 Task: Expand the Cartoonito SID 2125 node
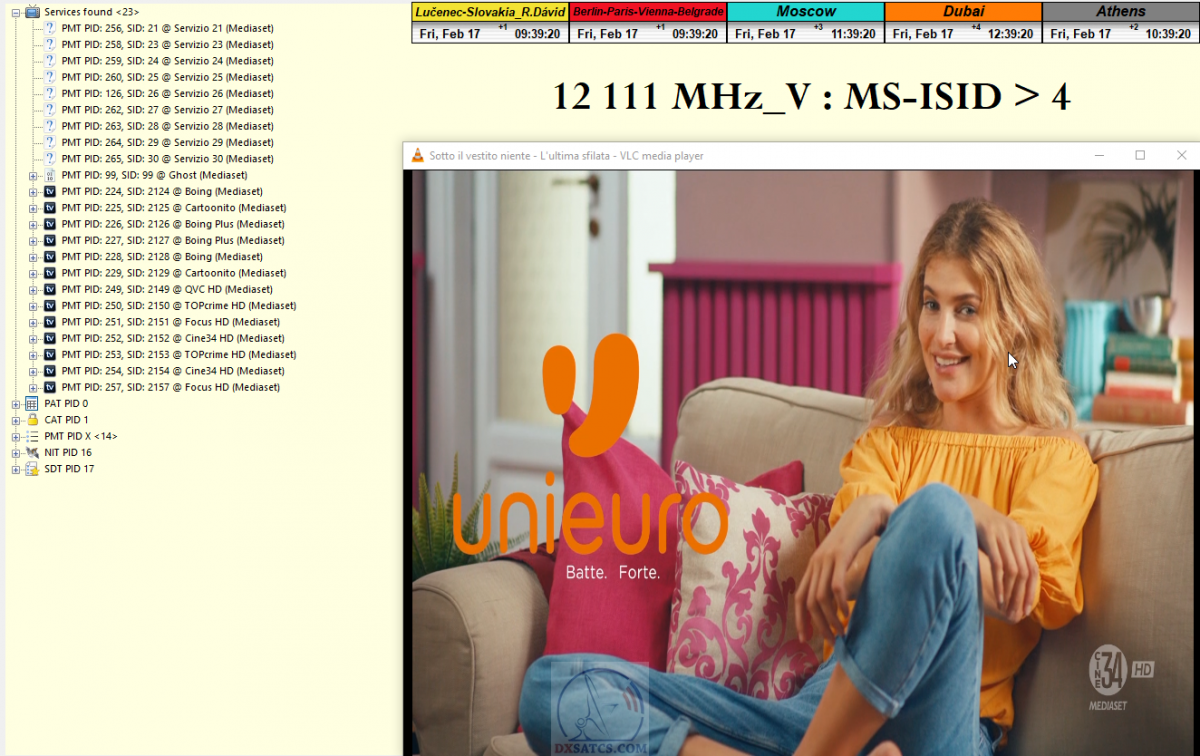(x=33, y=208)
